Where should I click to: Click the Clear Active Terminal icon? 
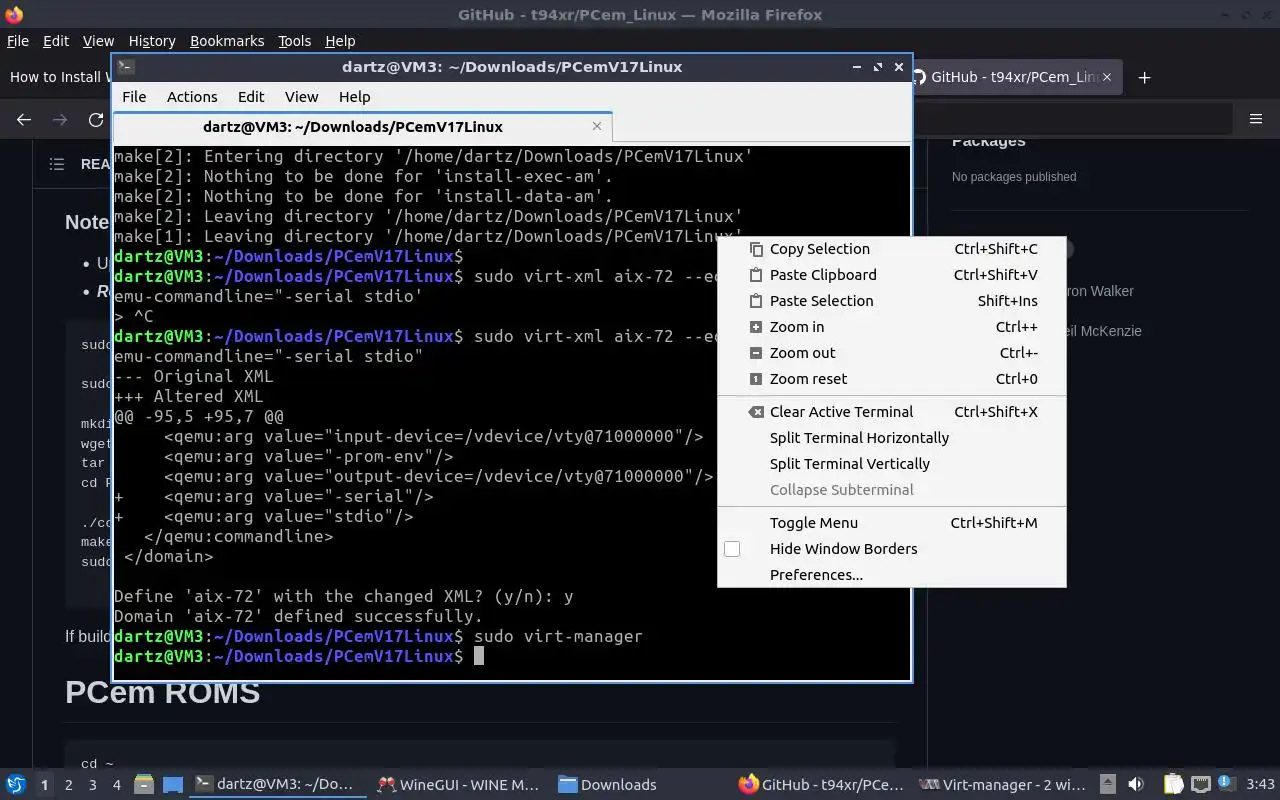[x=756, y=412]
